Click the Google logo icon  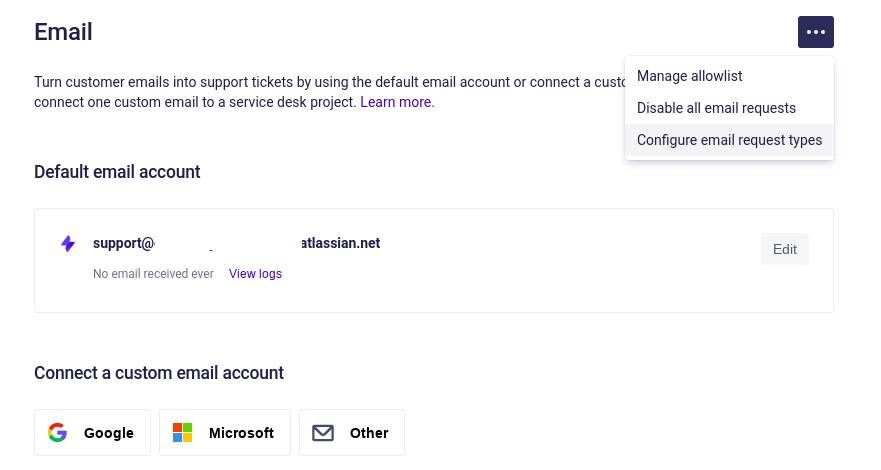click(57, 432)
